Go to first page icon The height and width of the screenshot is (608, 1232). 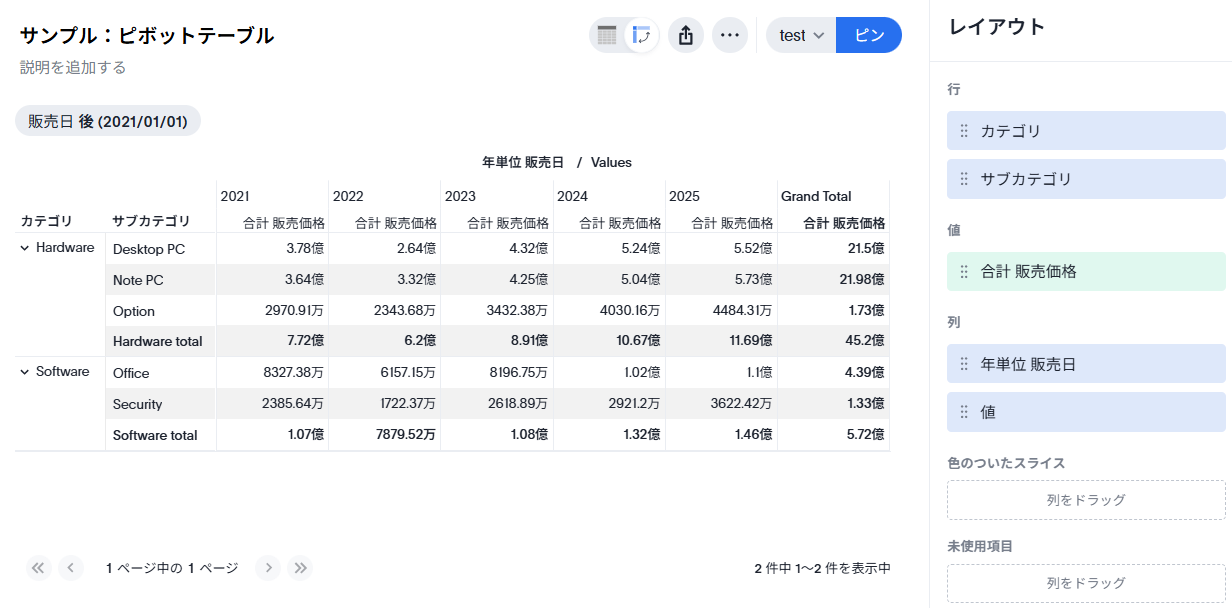(x=38, y=568)
